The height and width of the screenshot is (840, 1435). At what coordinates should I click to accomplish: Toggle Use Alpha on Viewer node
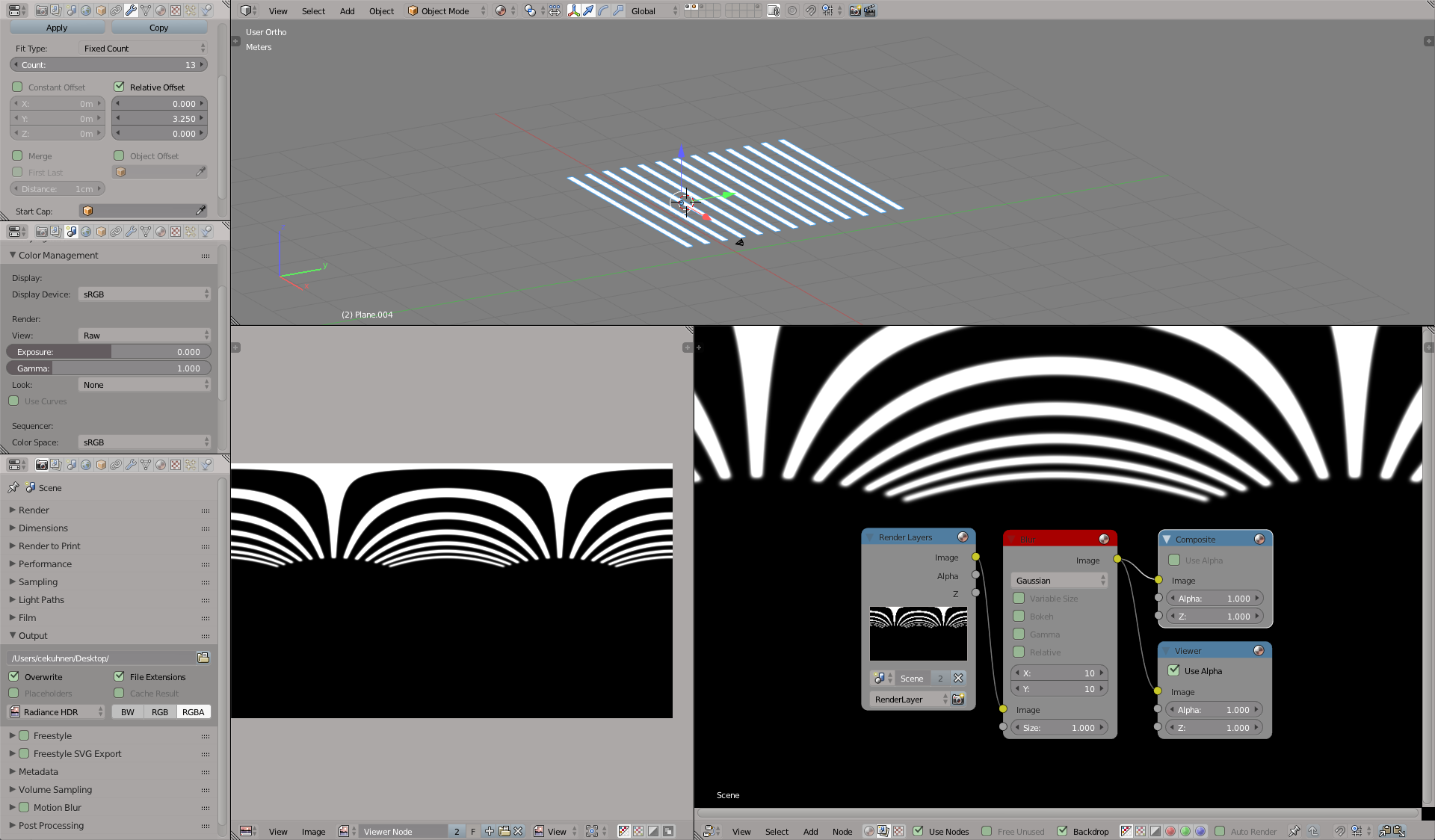coord(1174,670)
